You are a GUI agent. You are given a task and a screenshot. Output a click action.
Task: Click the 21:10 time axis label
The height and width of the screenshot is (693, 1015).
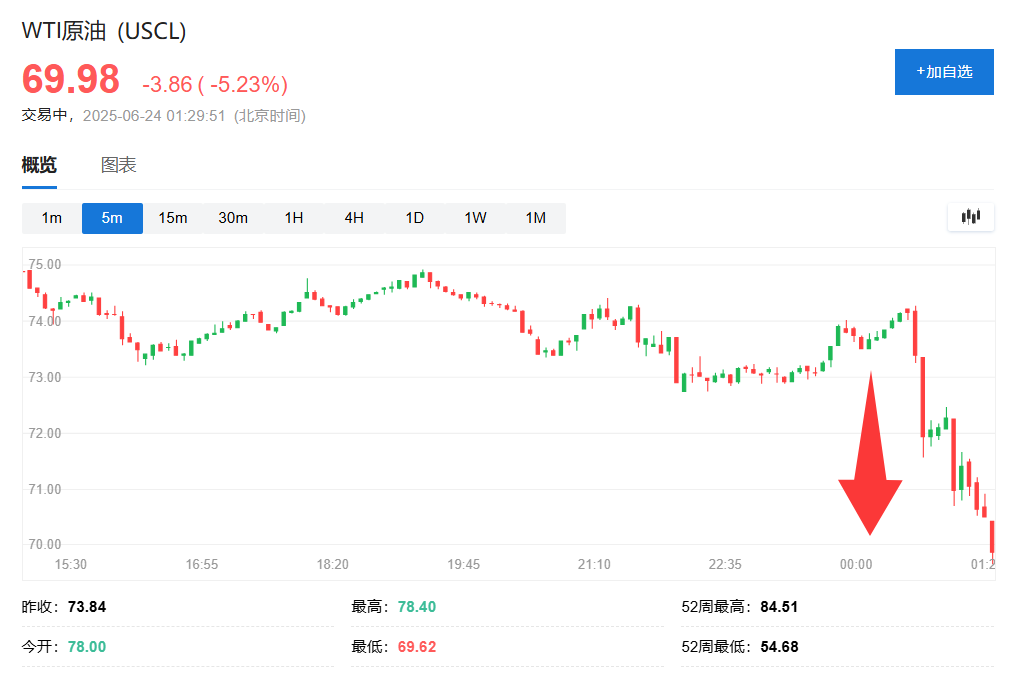click(594, 564)
